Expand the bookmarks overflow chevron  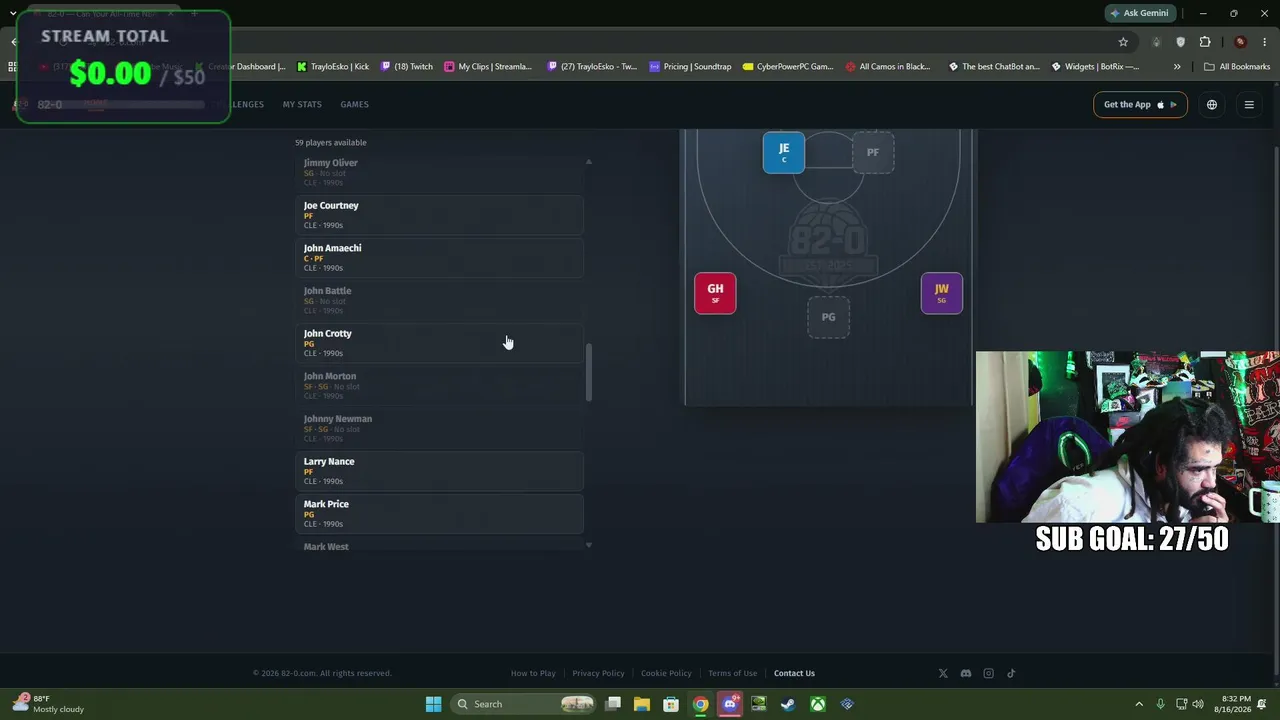pyautogui.click(x=1177, y=67)
